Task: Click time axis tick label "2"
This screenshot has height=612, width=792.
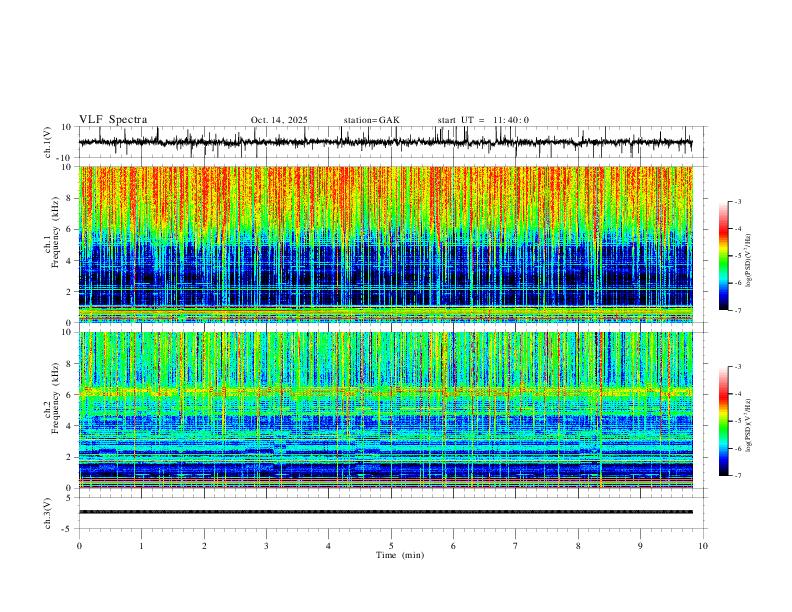Action: [204, 546]
